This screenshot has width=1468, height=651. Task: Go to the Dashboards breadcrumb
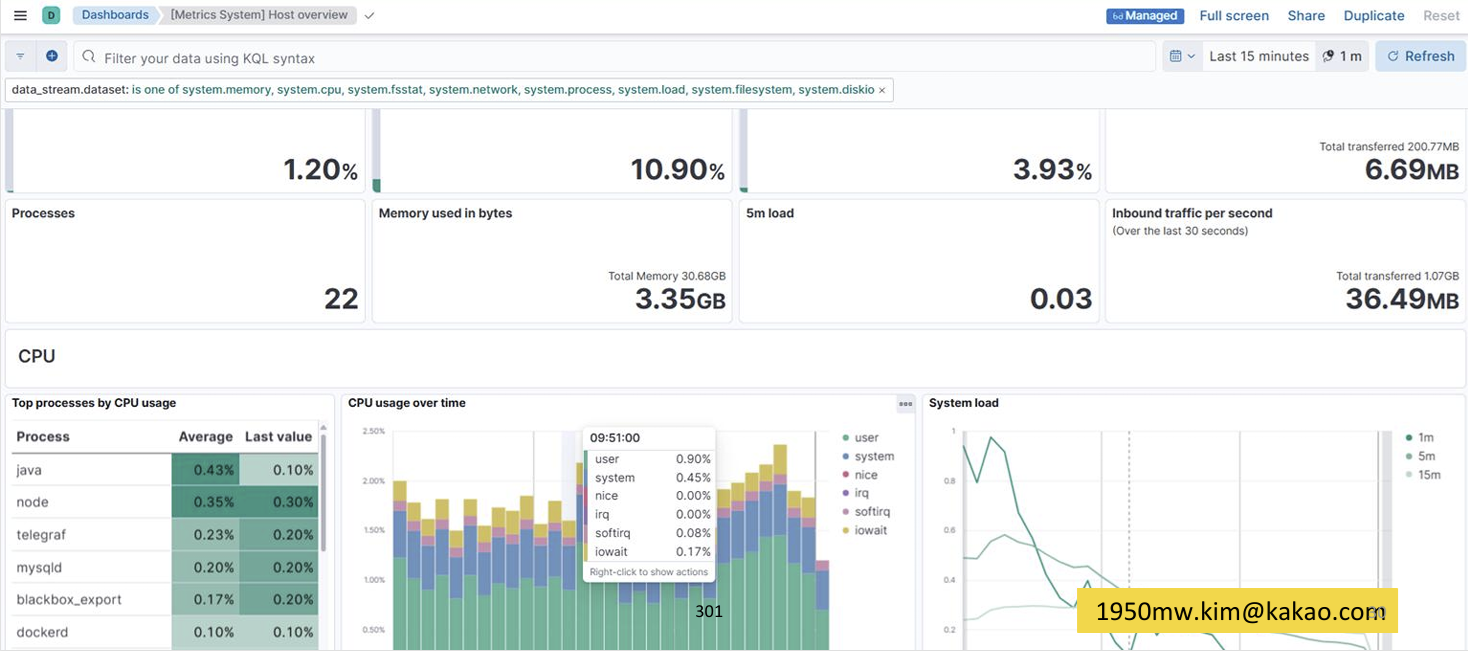point(115,15)
